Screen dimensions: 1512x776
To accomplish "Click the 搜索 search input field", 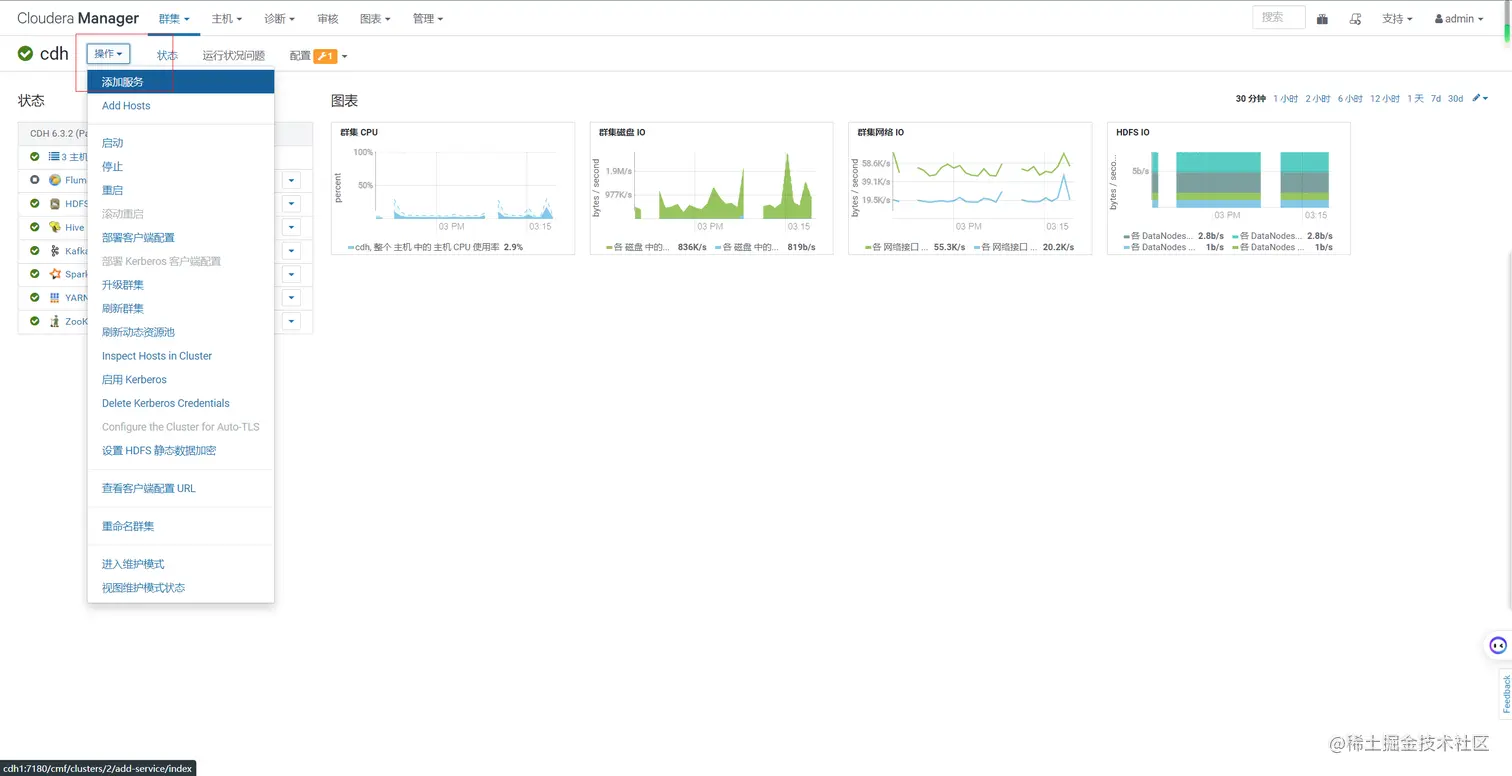I will [x=1278, y=17].
